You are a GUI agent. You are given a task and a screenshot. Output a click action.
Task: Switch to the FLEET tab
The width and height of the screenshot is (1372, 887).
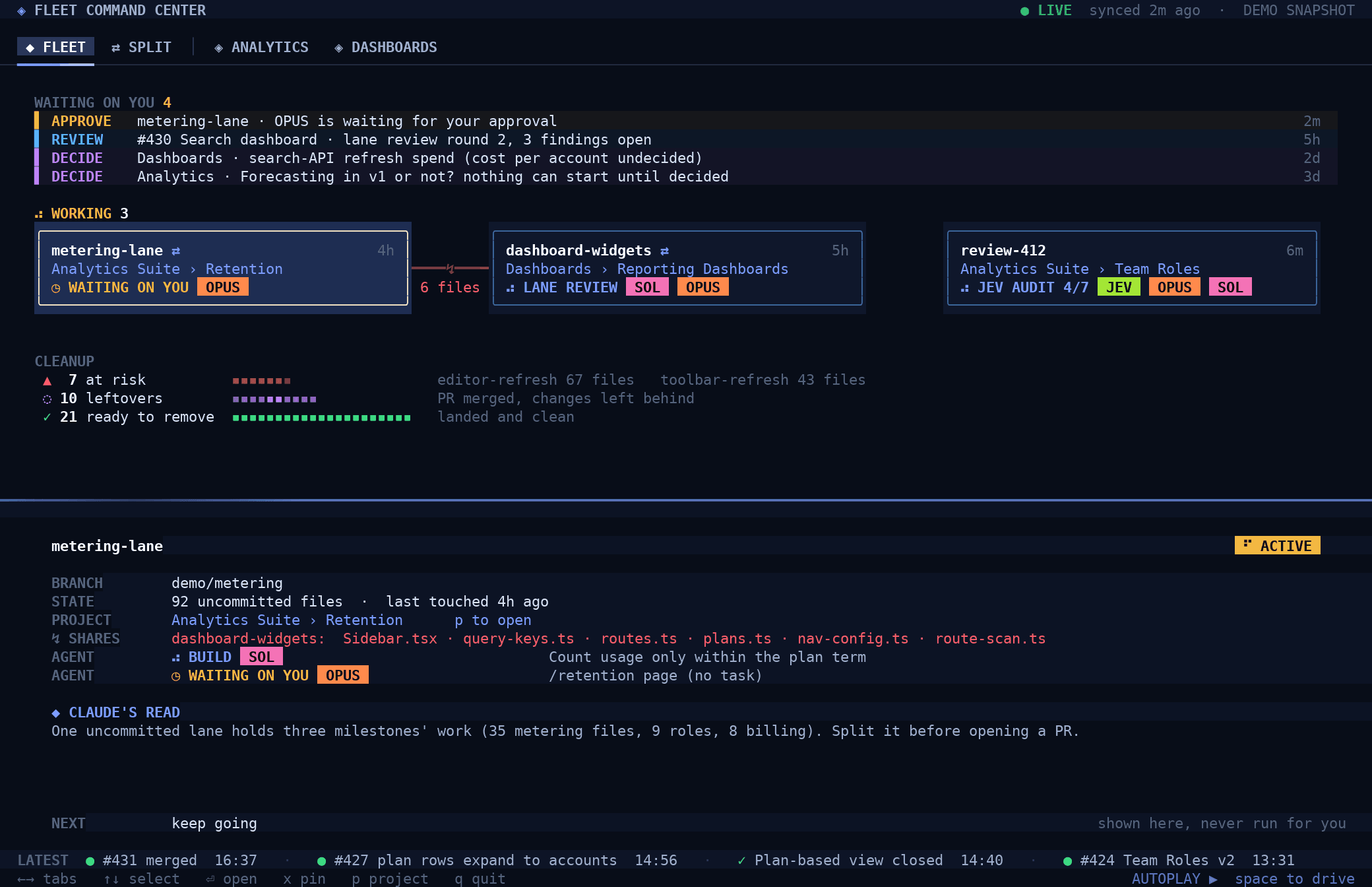(x=55, y=48)
